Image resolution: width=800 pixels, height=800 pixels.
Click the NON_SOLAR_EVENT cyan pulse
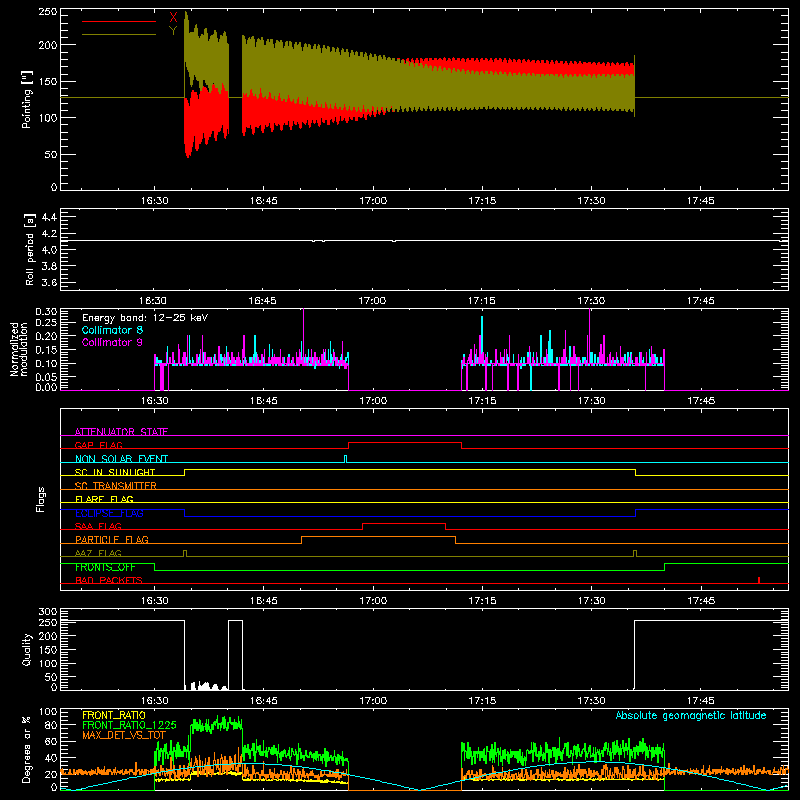345,459
